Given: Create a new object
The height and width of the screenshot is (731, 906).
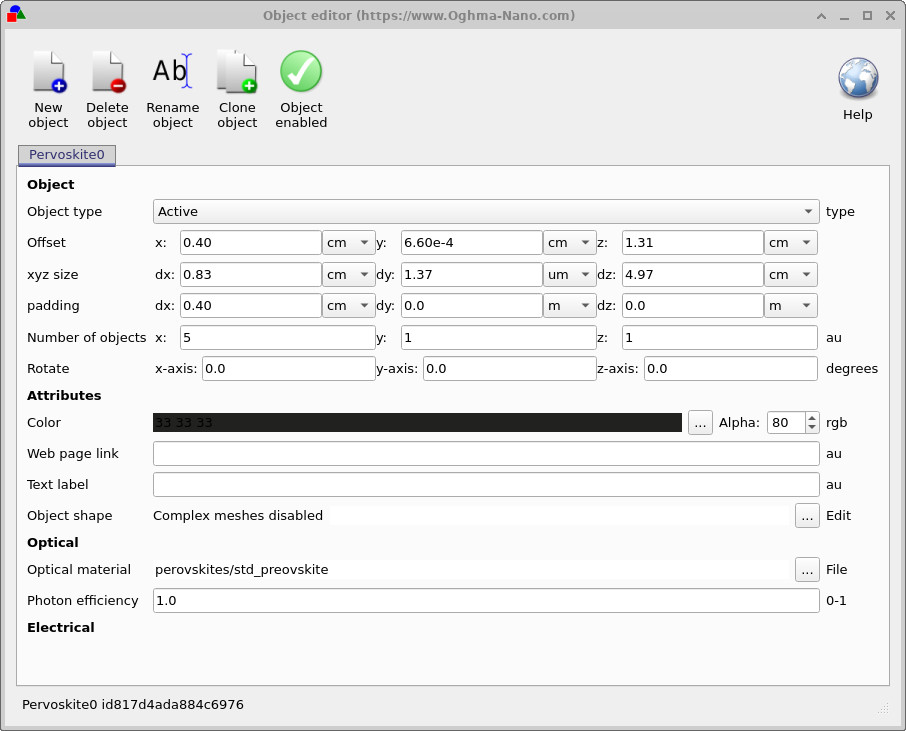Looking at the screenshot, I should [x=48, y=88].
